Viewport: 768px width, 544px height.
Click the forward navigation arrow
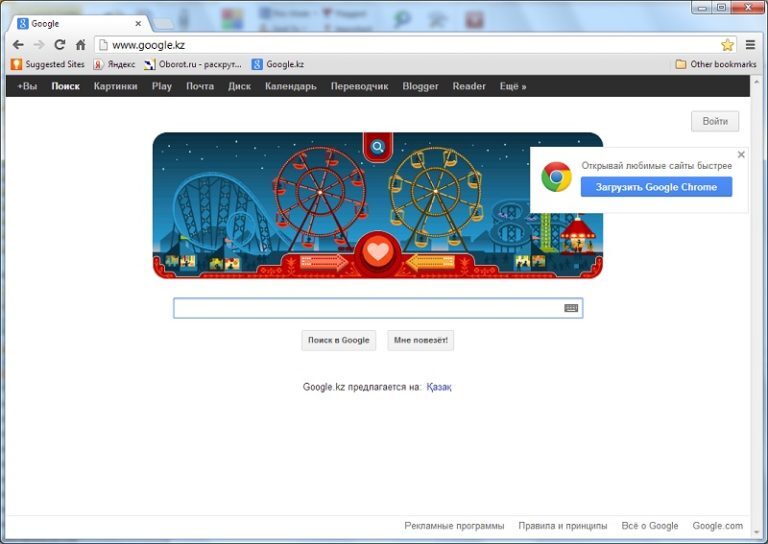(x=39, y=45)
